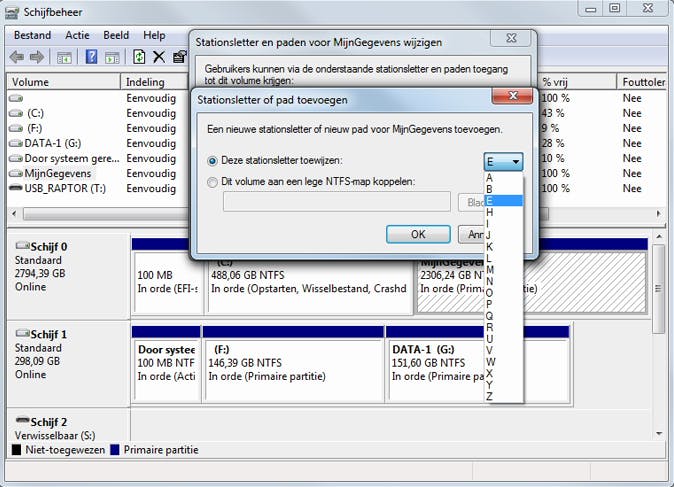Choose highlighted letter E in dropdown list

(503, 201)
